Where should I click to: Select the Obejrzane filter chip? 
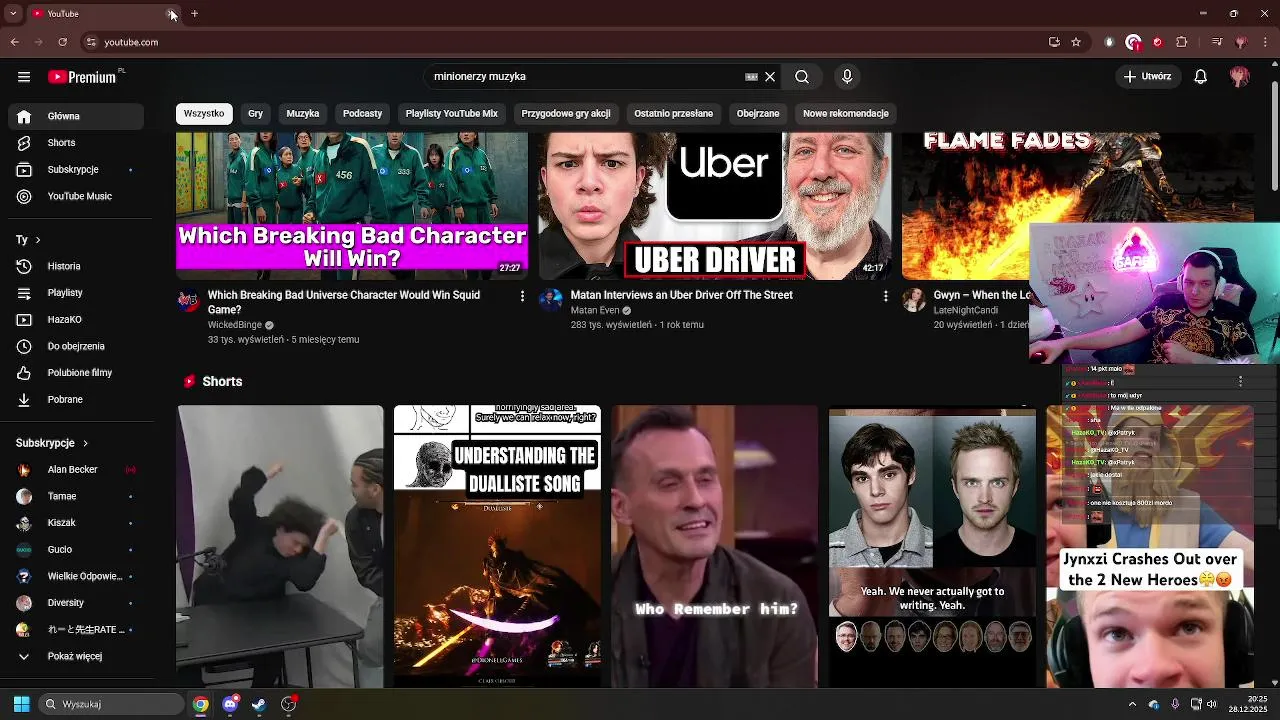pyautogui.click(x=758, y=113)
